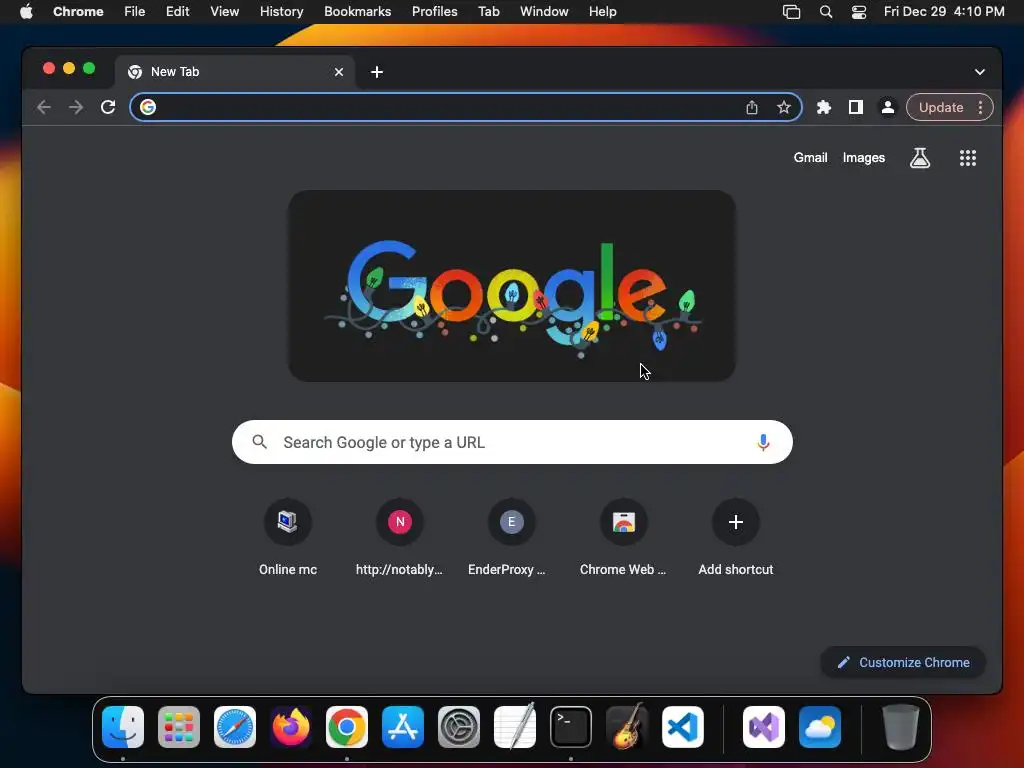Screen dimensions: 1024x768
Task: Open the File menu
Action: pos(135,11)
